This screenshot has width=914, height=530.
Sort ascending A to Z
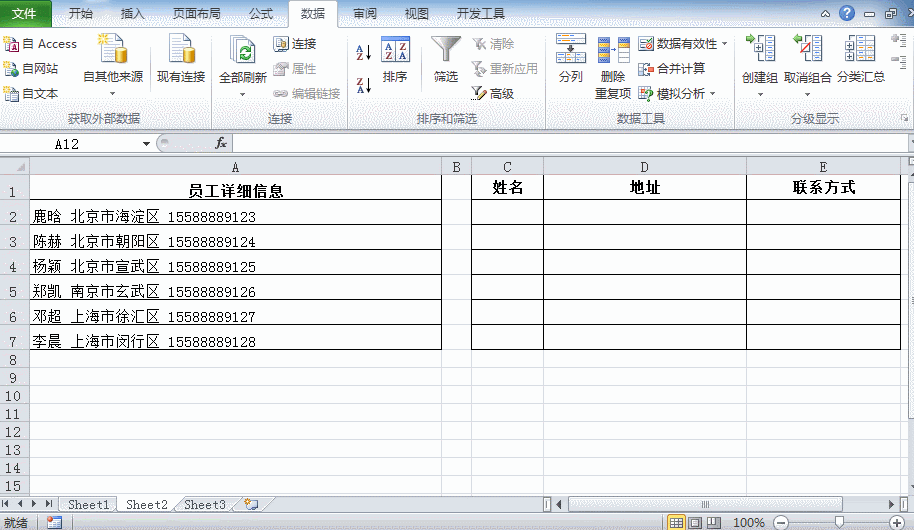point(364,52)
